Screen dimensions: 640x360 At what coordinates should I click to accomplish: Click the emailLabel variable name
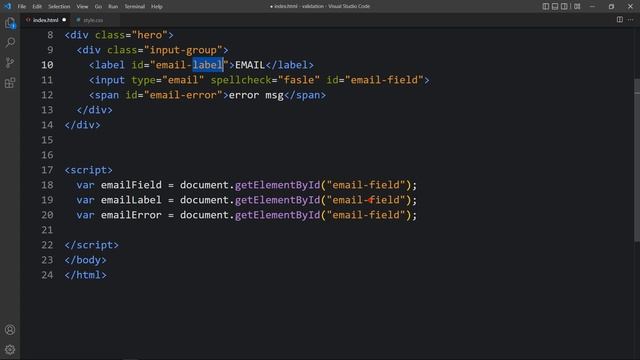click(x=131, y=200)
